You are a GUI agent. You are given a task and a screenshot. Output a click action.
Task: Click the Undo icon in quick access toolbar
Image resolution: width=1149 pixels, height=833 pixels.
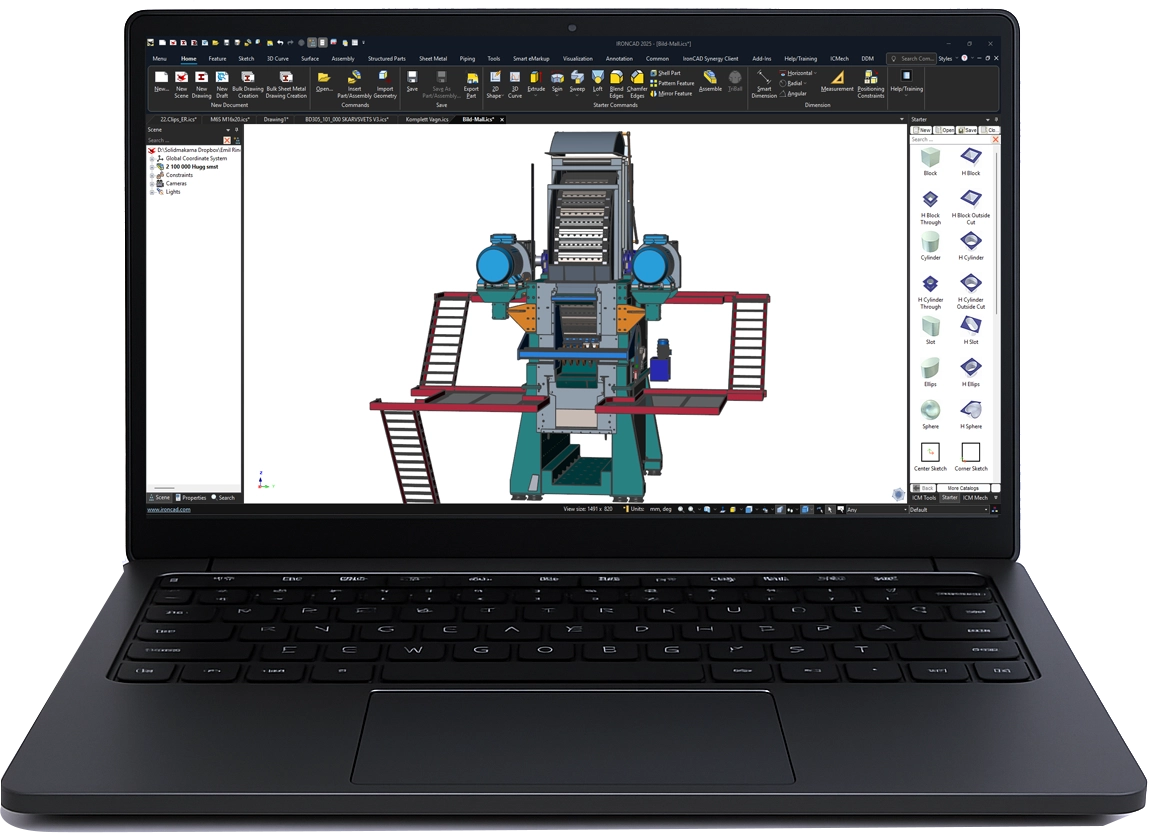click(281, 43)
